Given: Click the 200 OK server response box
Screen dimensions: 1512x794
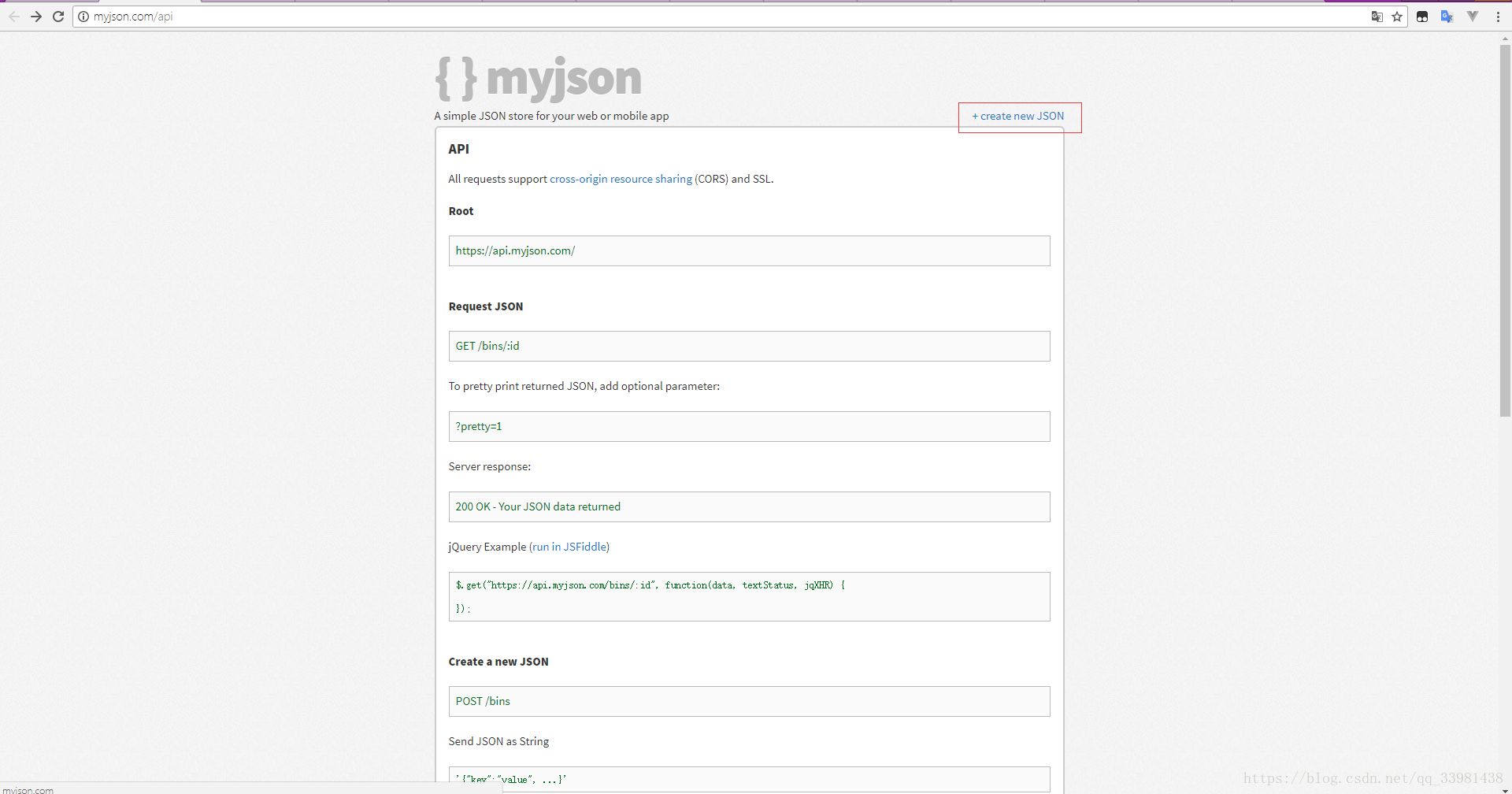Looking at the screenshot, I should click(749, 506).
